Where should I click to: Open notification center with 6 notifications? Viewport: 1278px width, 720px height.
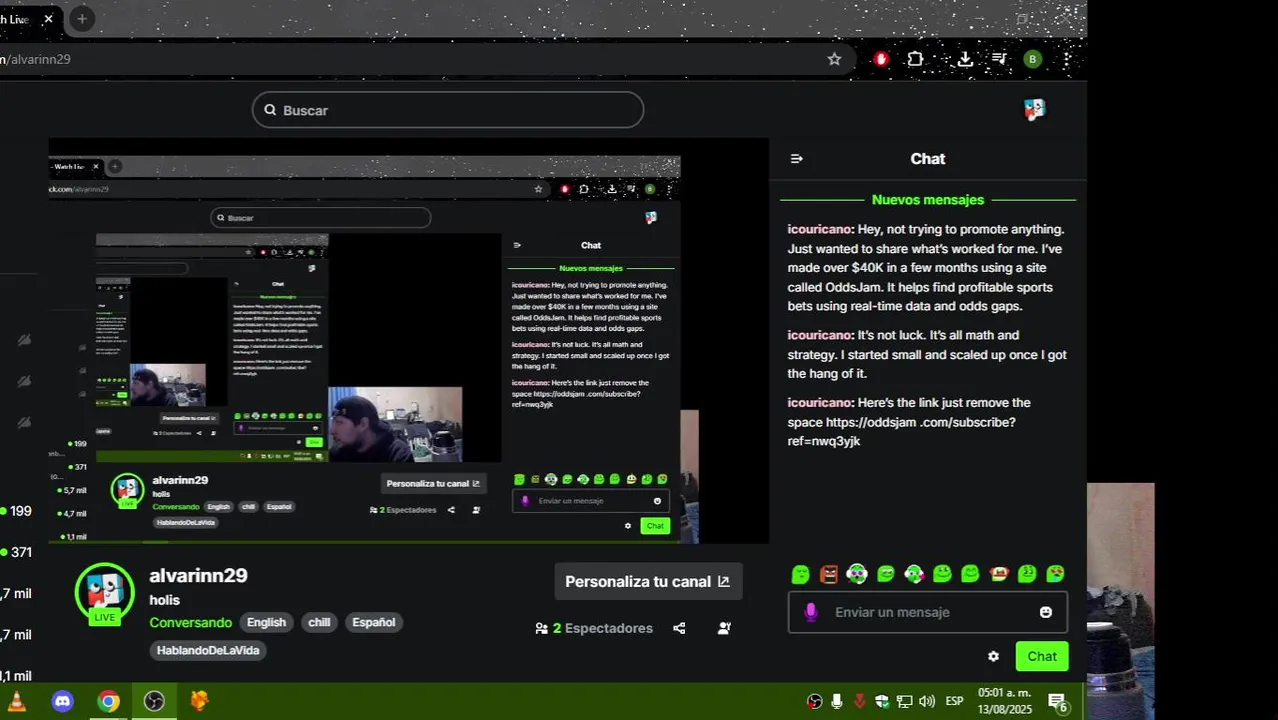1058,703
